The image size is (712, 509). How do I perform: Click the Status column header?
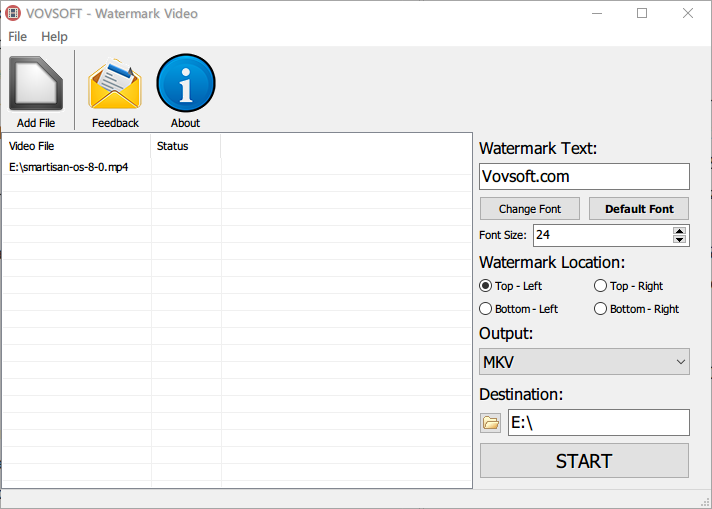tap(186, 146)
